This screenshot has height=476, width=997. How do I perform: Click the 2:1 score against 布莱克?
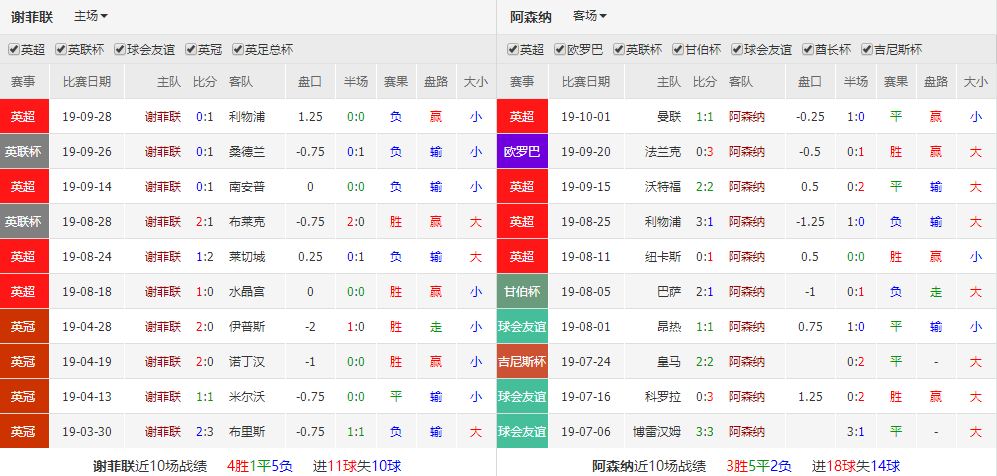(x=205, y=222)
